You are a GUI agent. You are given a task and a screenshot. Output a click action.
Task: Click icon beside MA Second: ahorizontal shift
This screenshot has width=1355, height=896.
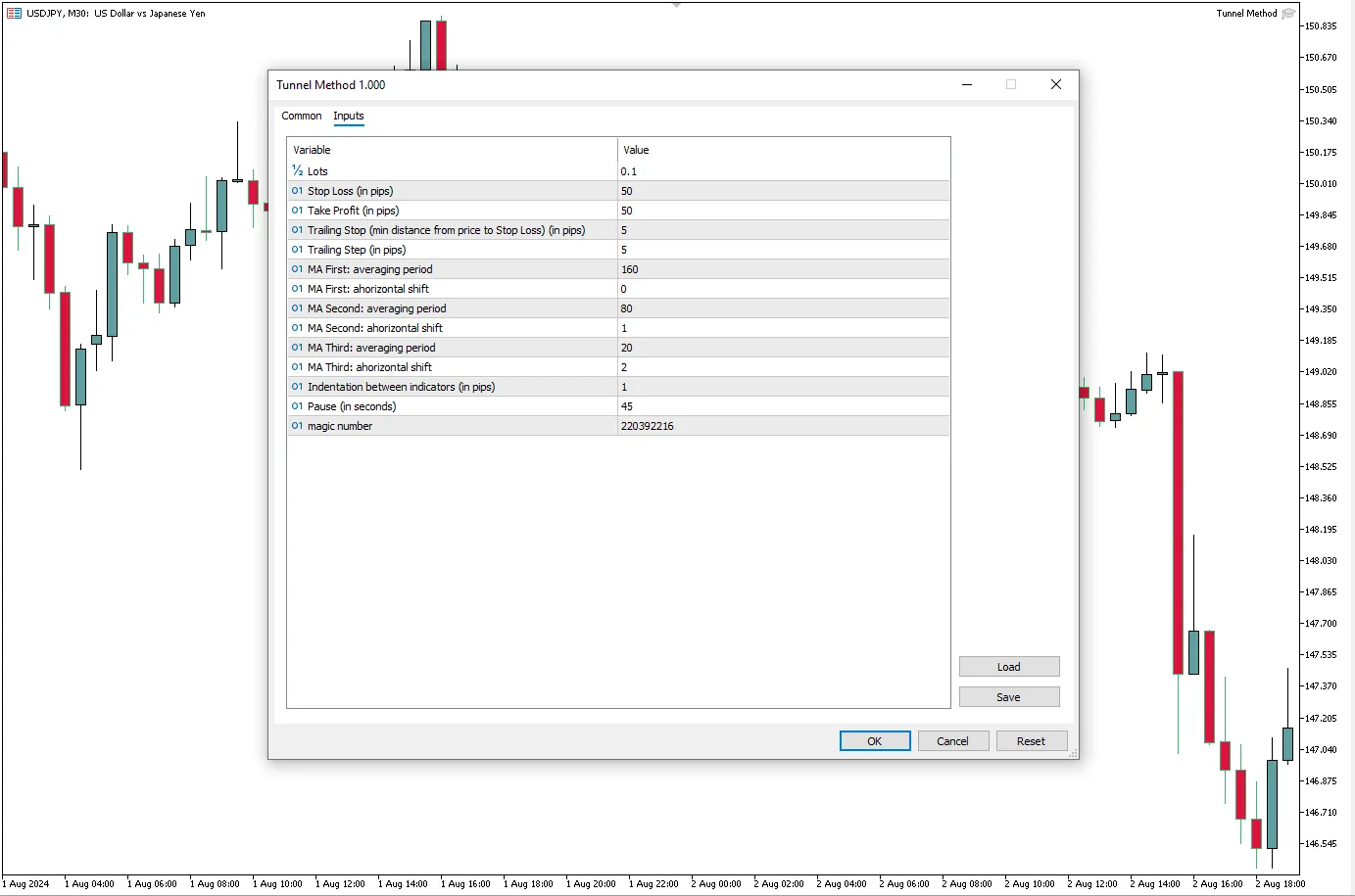pos(297,328)
